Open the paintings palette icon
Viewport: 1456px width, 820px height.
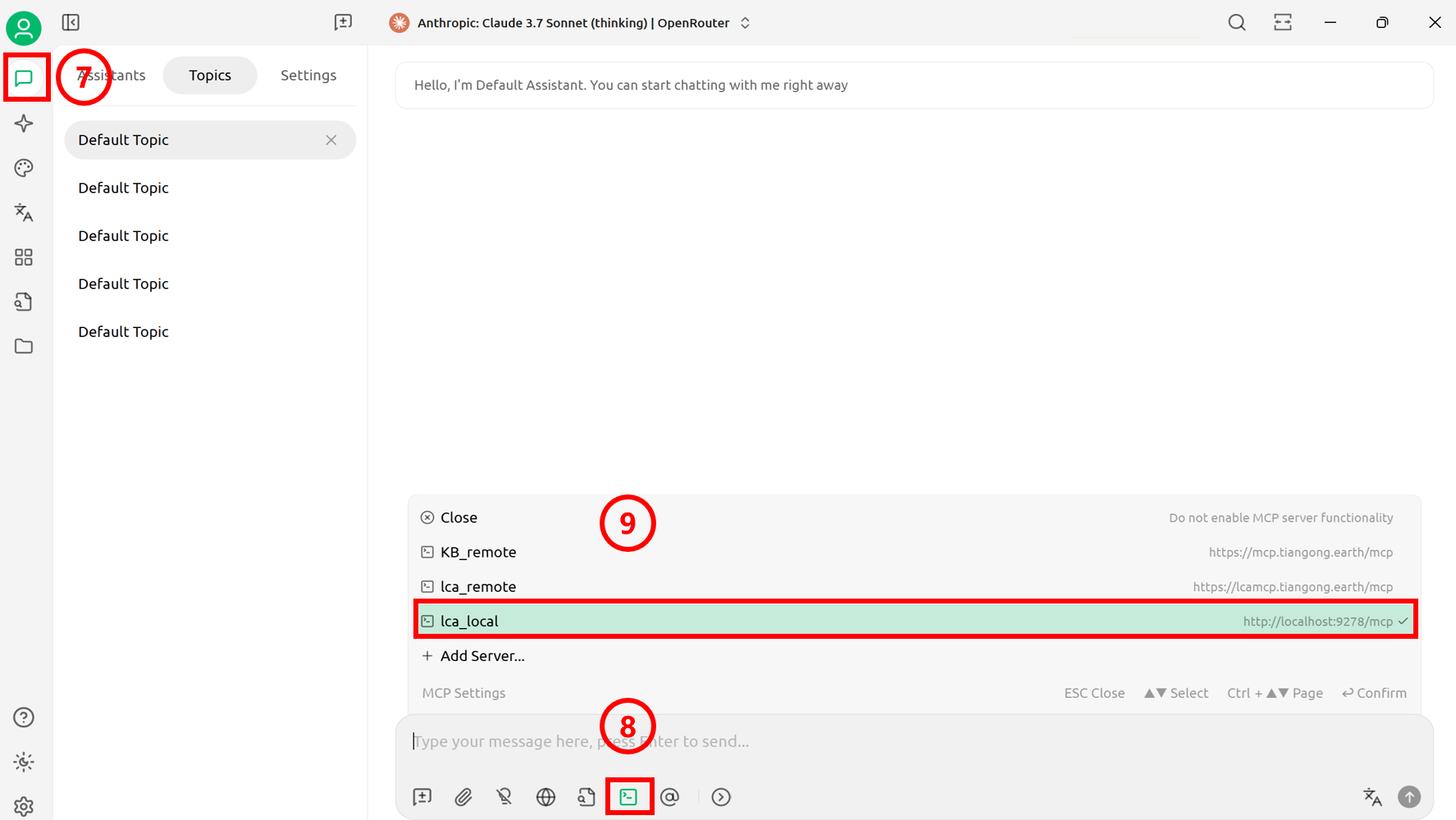(24, 168)
